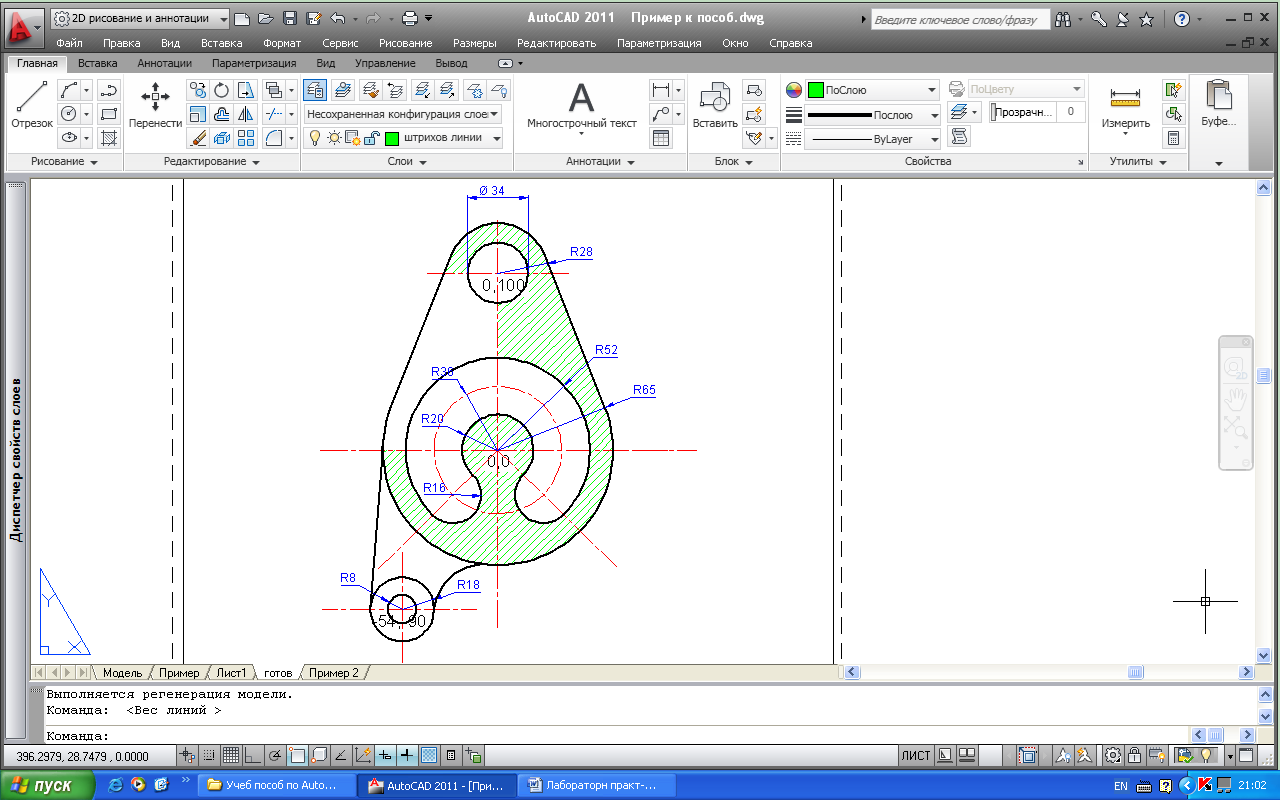The image size is (1280, 800).
Task: Open Лабораторн практ taskbar button
Action: 596,785
